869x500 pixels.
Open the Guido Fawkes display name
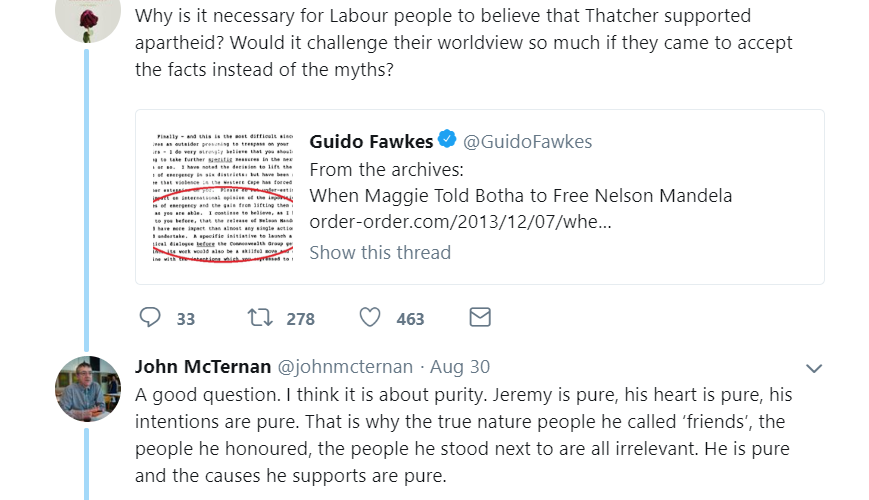point(372,141)
